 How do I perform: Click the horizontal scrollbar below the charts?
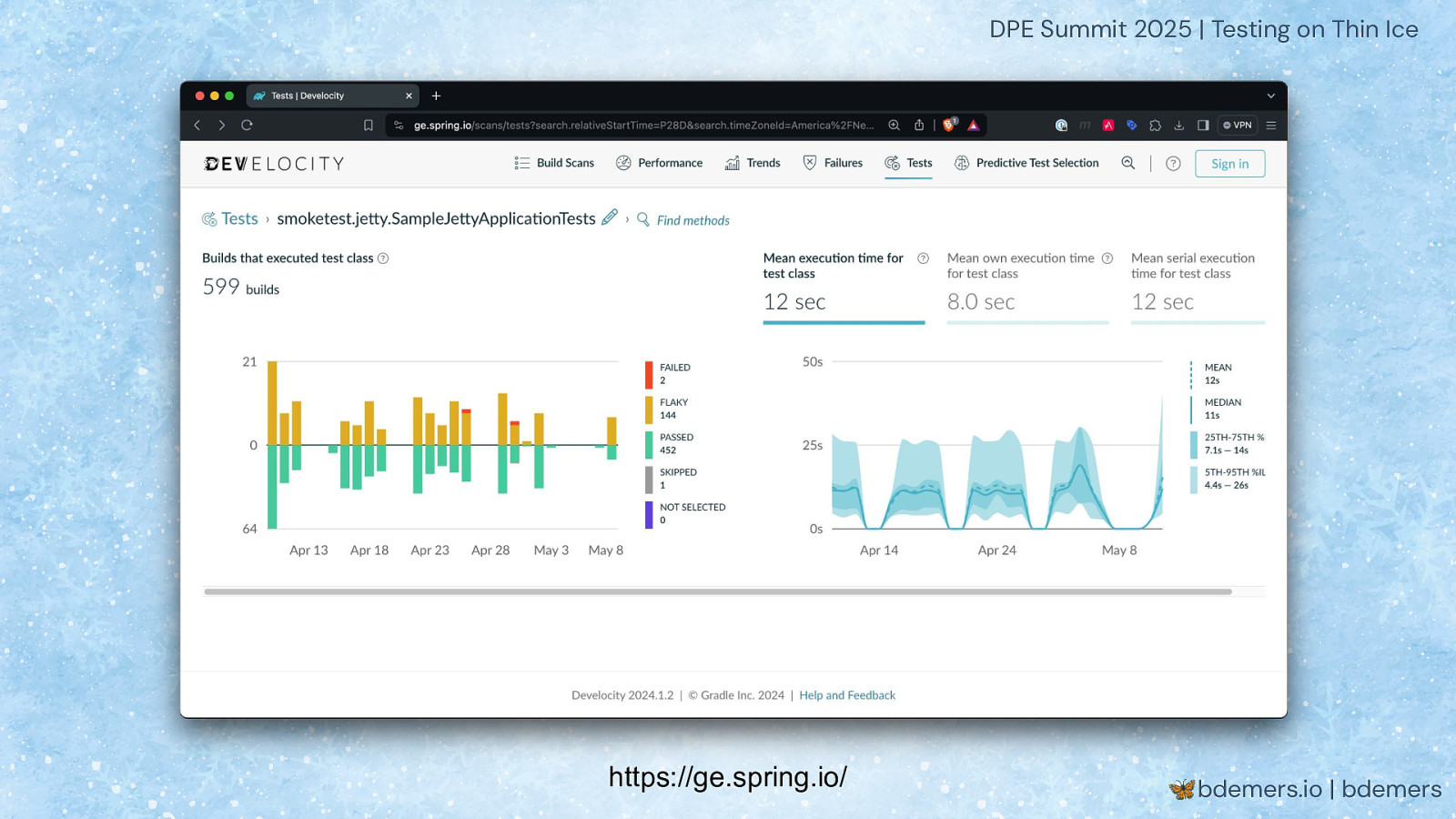point(717,591)
